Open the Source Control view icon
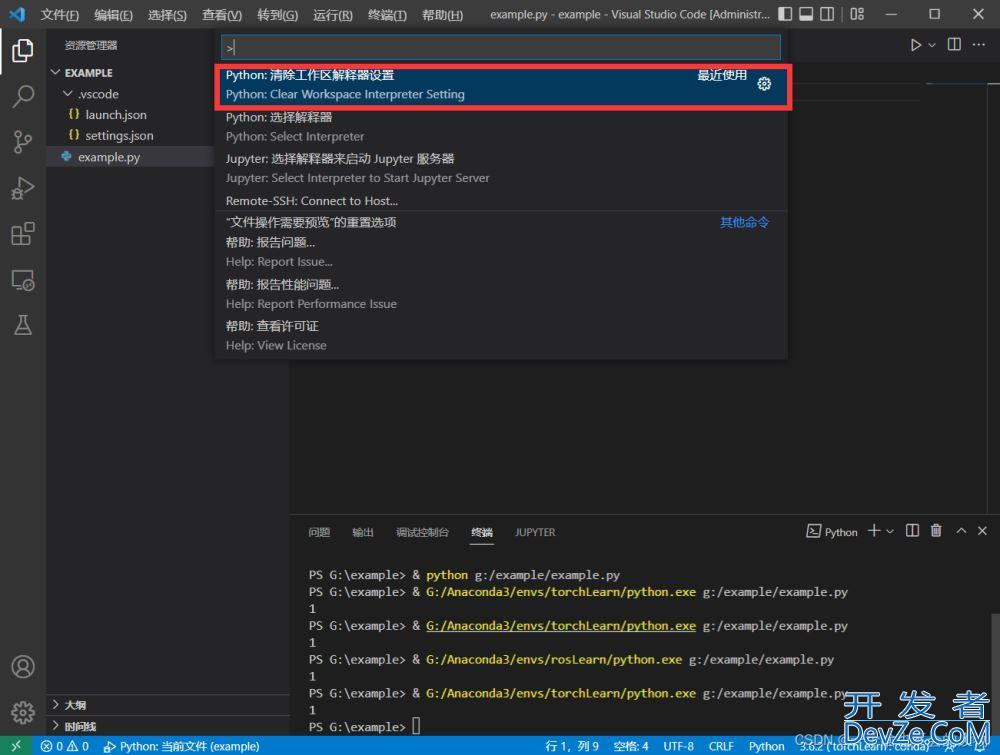1000x755 pixels. pos(23,142)
